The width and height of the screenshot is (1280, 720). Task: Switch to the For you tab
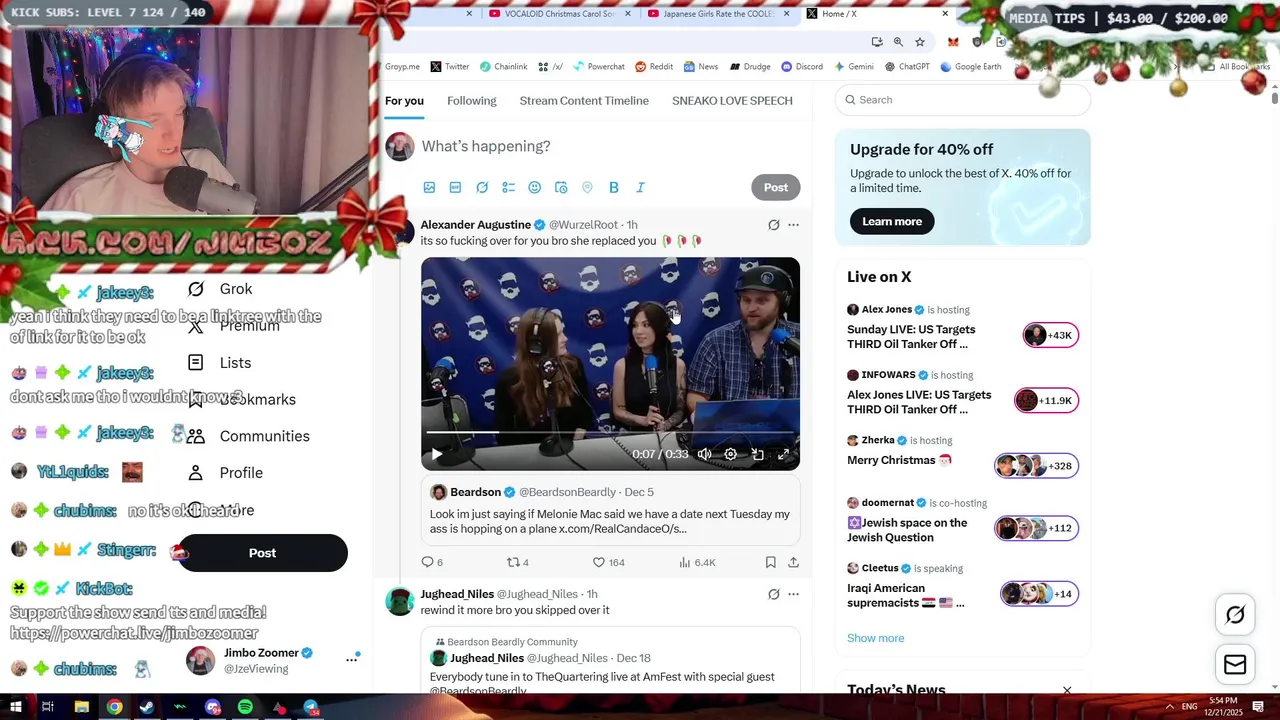point(404,101)
